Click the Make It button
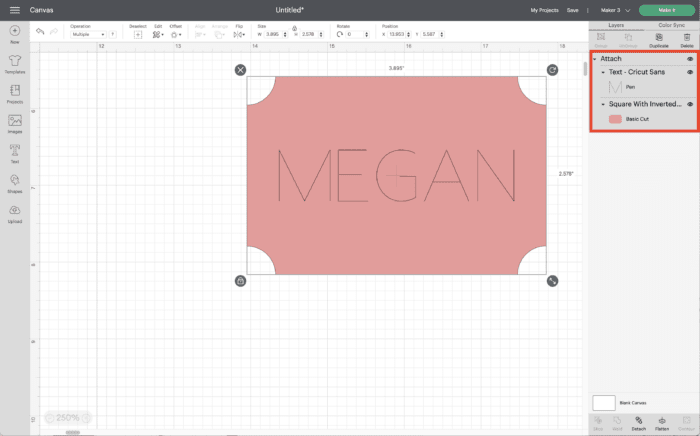The image size is (700, 436). [x=665, y=10]
